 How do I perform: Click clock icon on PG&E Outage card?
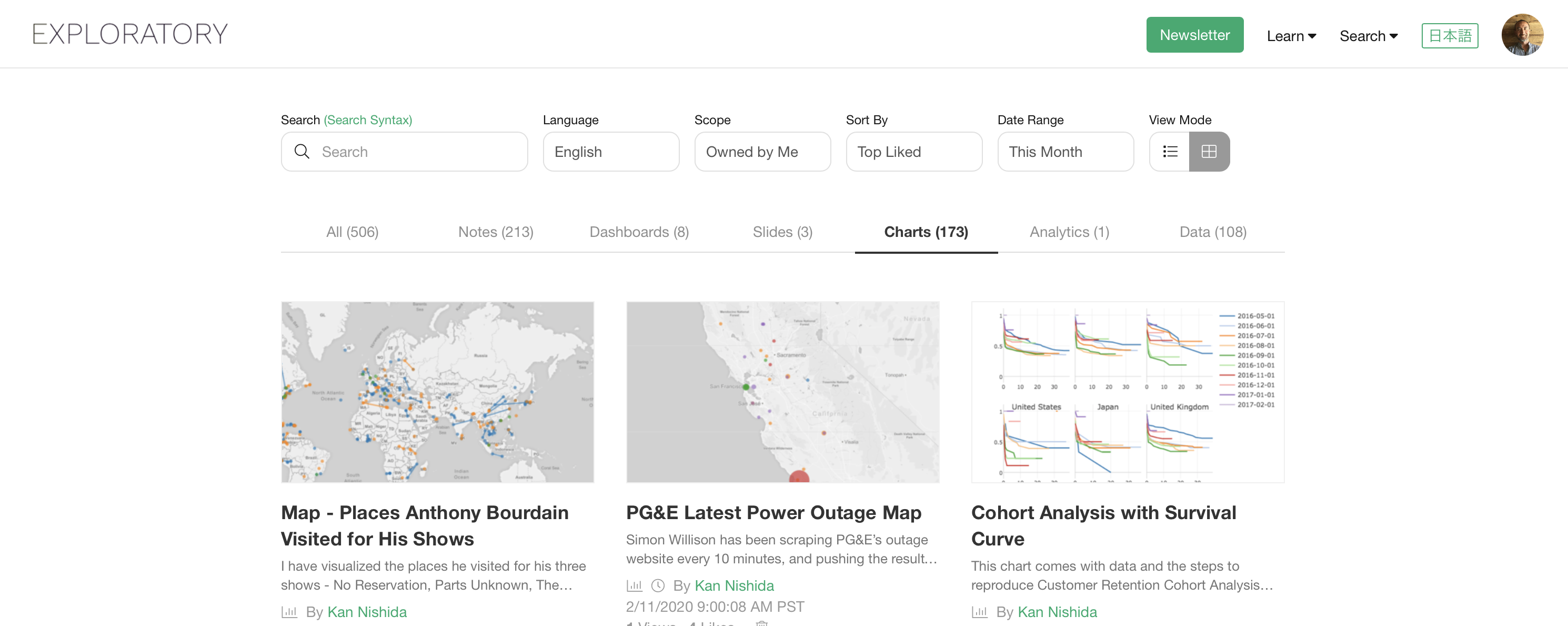click(x=658, y=585)
